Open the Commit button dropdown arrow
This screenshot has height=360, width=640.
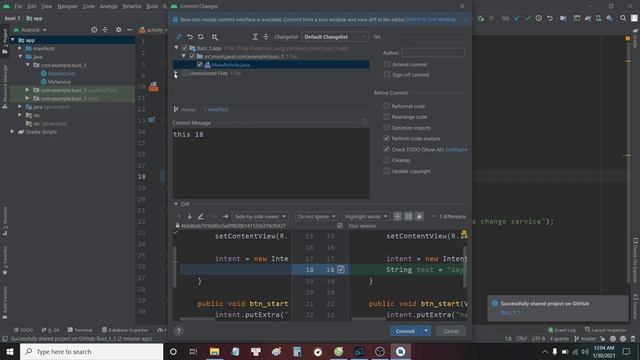coord(426,331)
